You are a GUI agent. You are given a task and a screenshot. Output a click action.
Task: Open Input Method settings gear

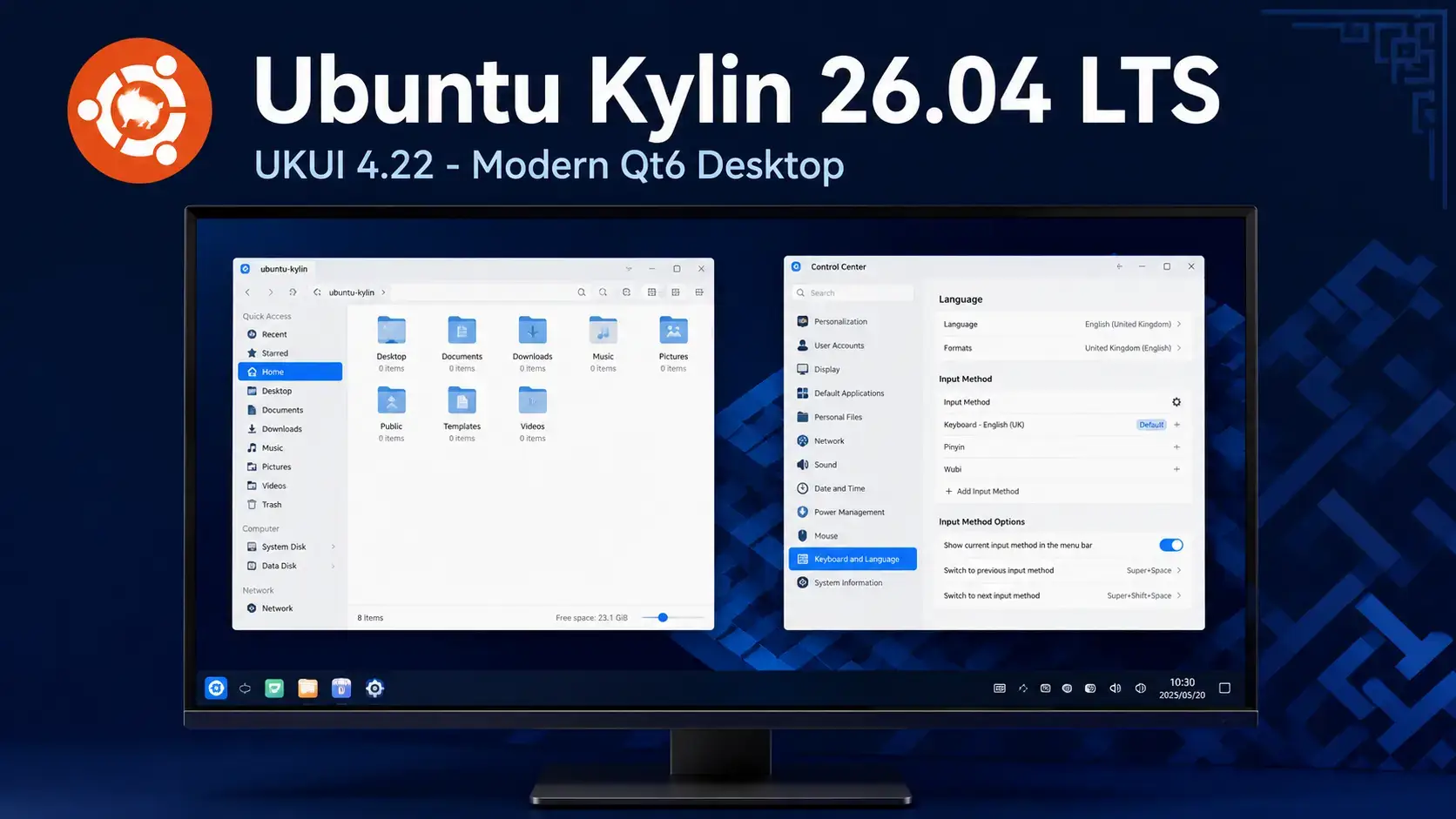(1176, 402)
